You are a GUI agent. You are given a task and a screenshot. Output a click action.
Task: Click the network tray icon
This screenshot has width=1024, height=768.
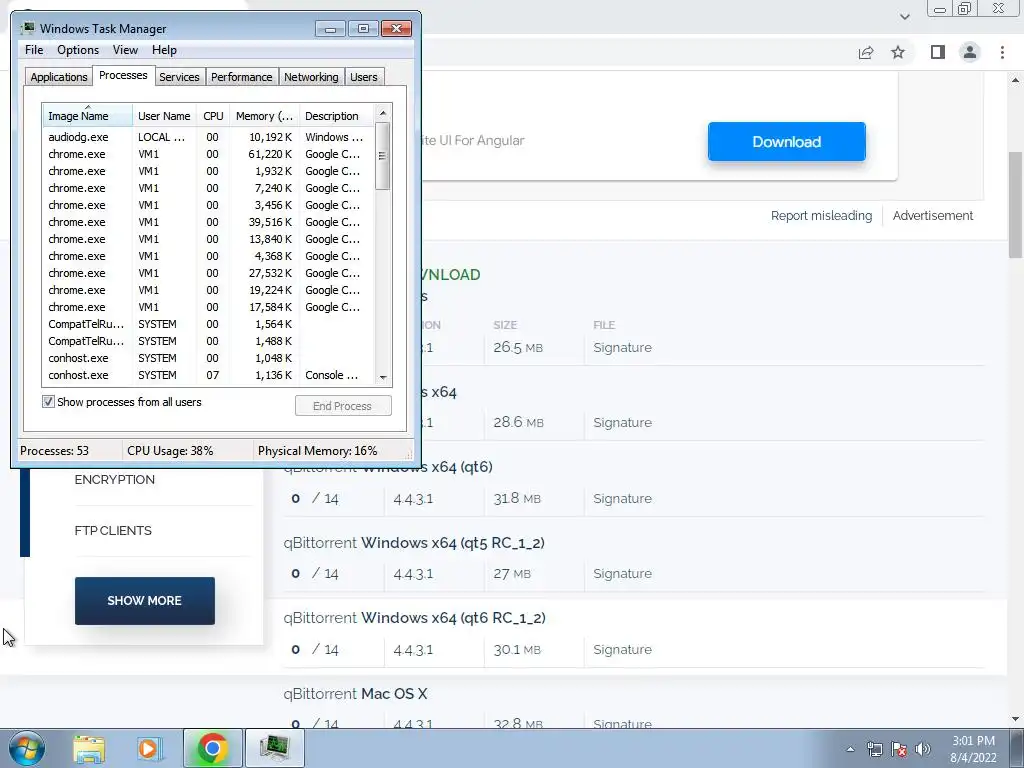[874, 749]
